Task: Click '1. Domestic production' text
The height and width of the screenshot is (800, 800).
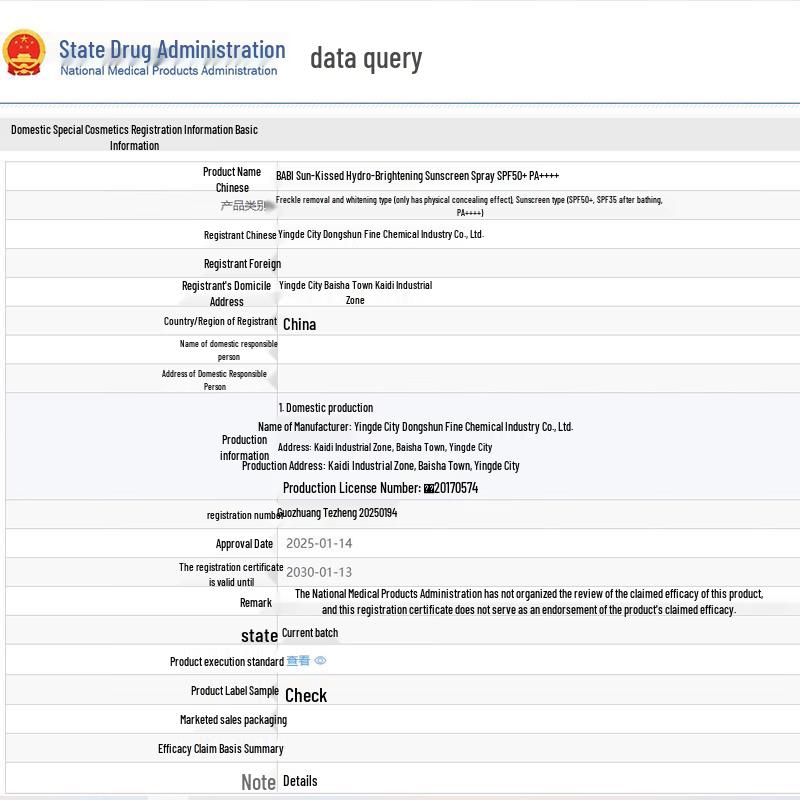Action: [x=326, y=408]
